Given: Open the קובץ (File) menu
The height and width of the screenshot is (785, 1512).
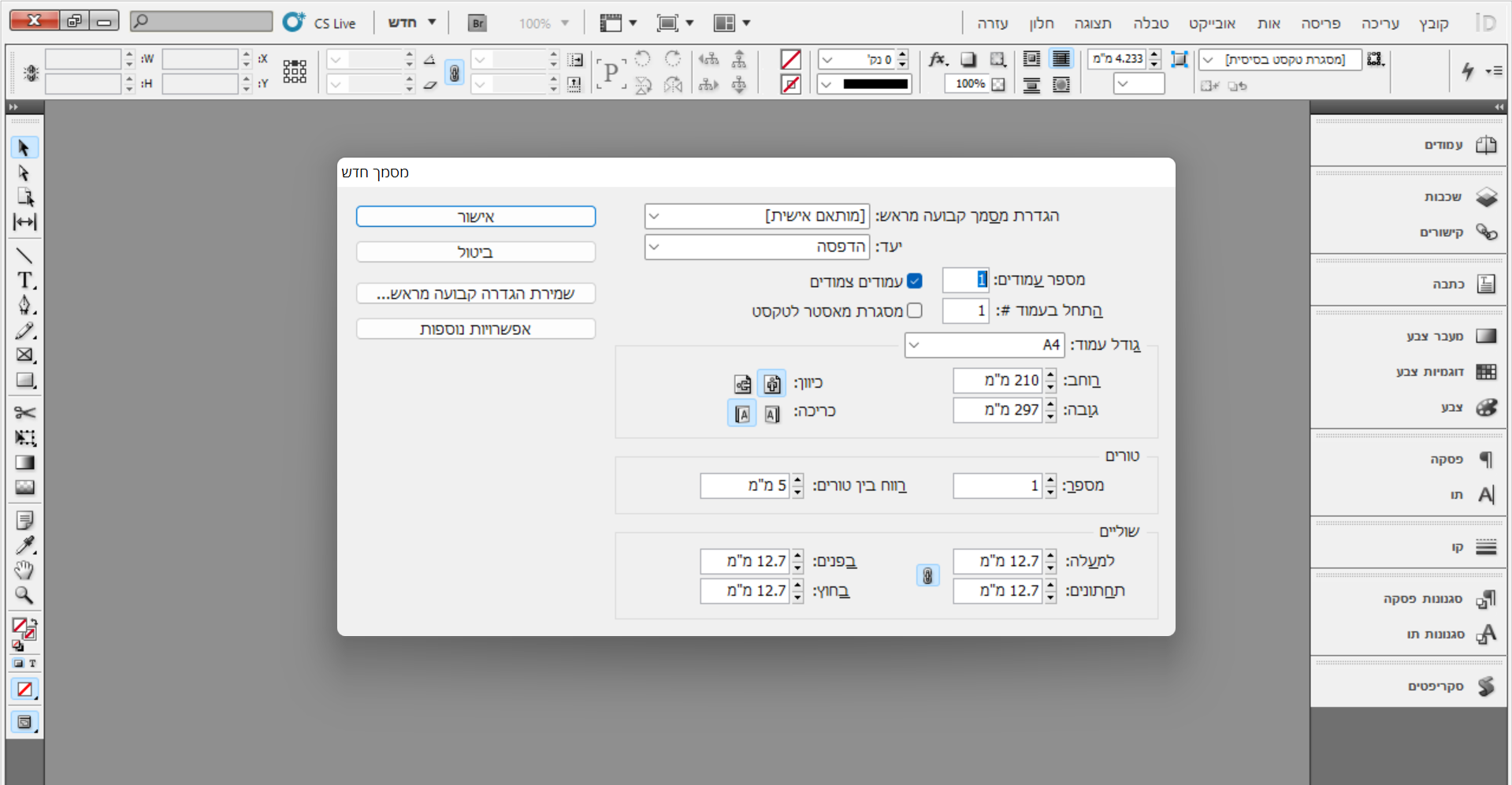Looking at the screenshot, I should pos(1434,24).
